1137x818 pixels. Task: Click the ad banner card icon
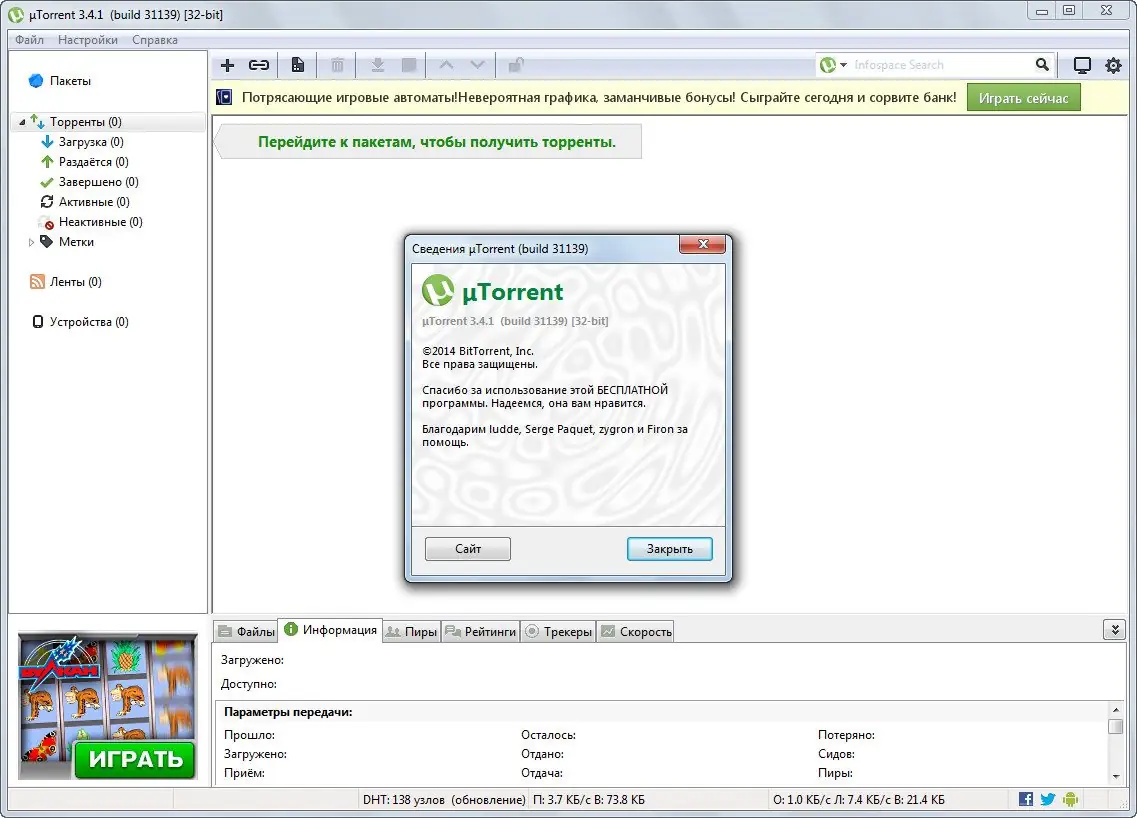click(x=224, y=97)
